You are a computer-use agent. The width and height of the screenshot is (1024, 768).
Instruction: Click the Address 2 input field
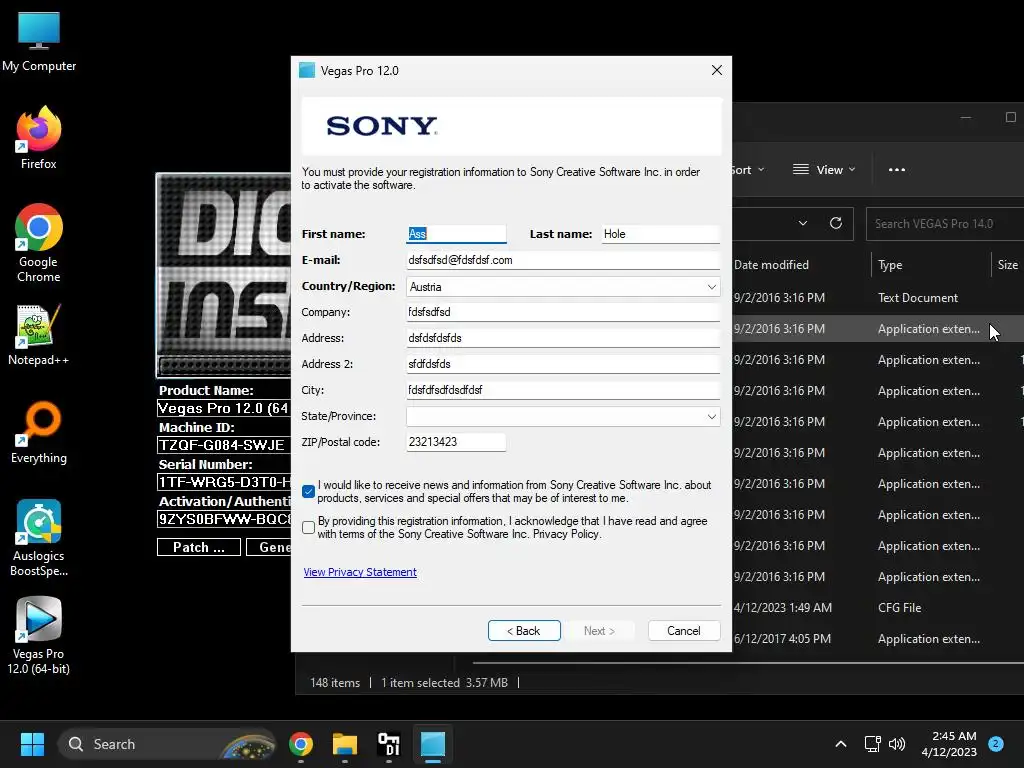563,364
